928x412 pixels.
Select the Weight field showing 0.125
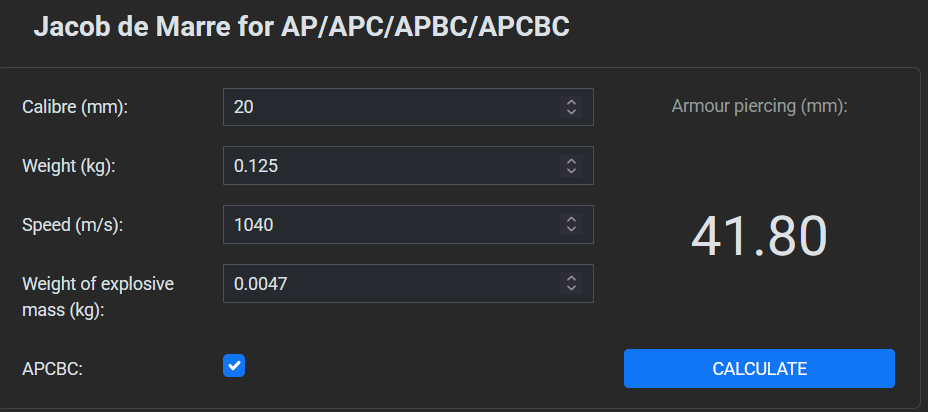pos(390,166)
